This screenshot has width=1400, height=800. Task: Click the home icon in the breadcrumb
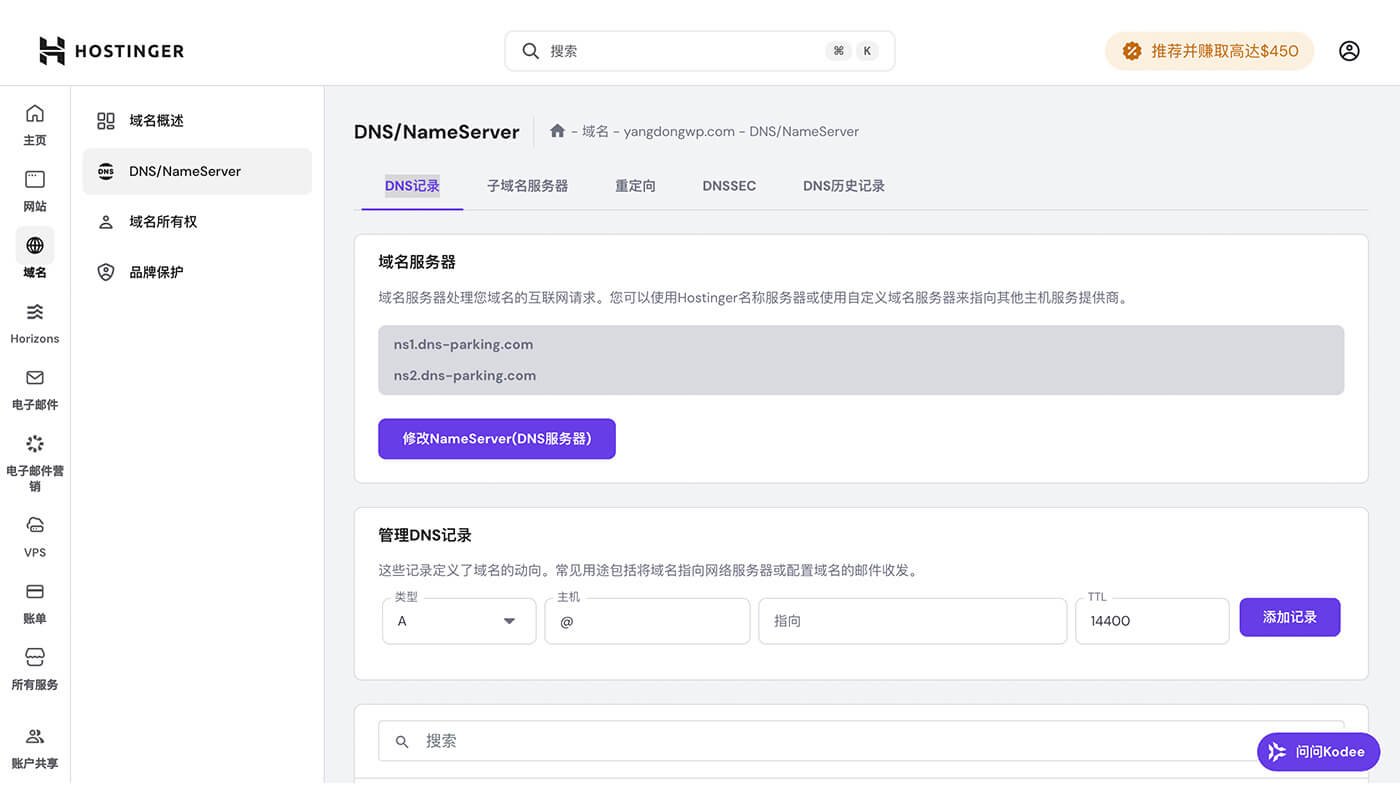[557, 130]
